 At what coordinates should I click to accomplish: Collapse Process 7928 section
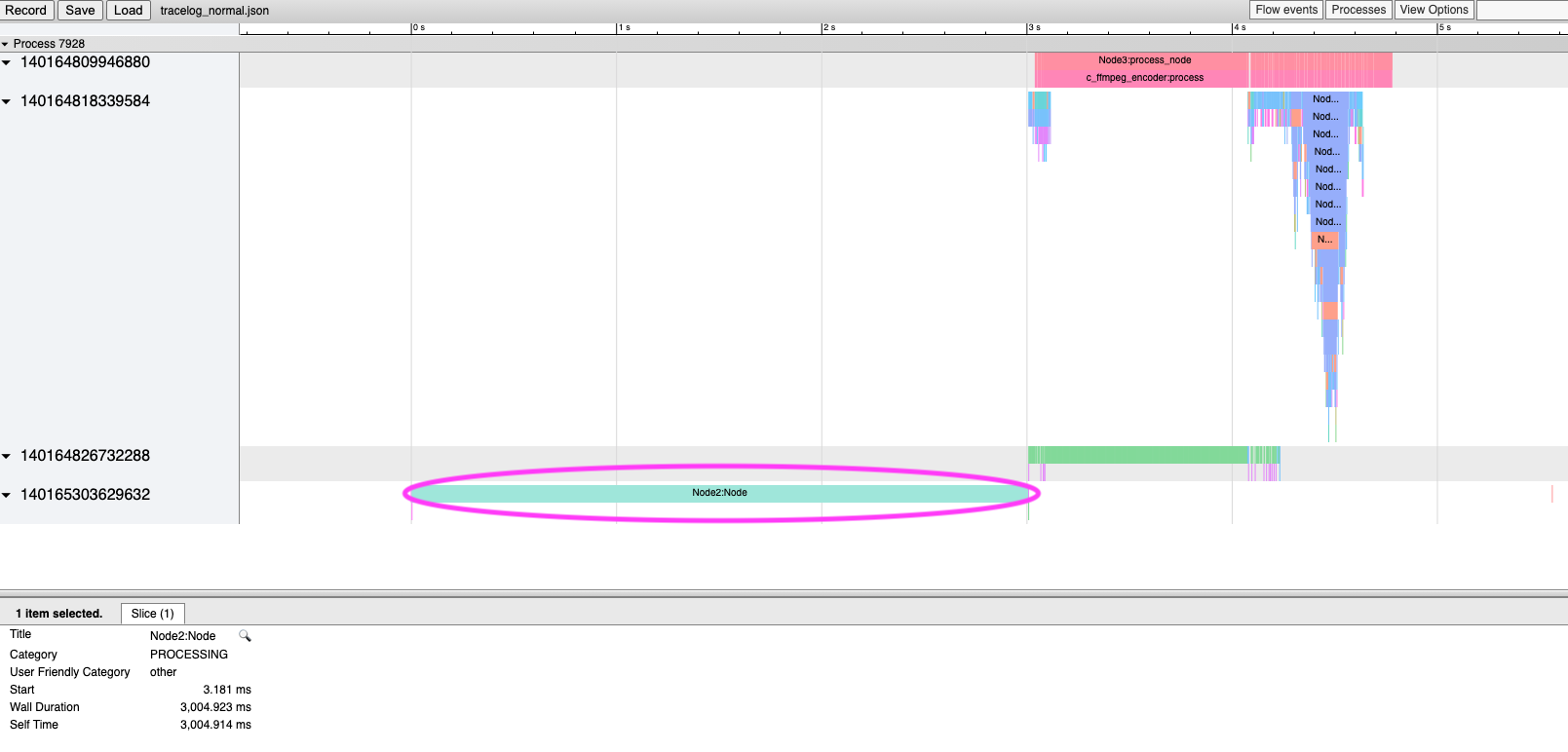tap(5, 44)
